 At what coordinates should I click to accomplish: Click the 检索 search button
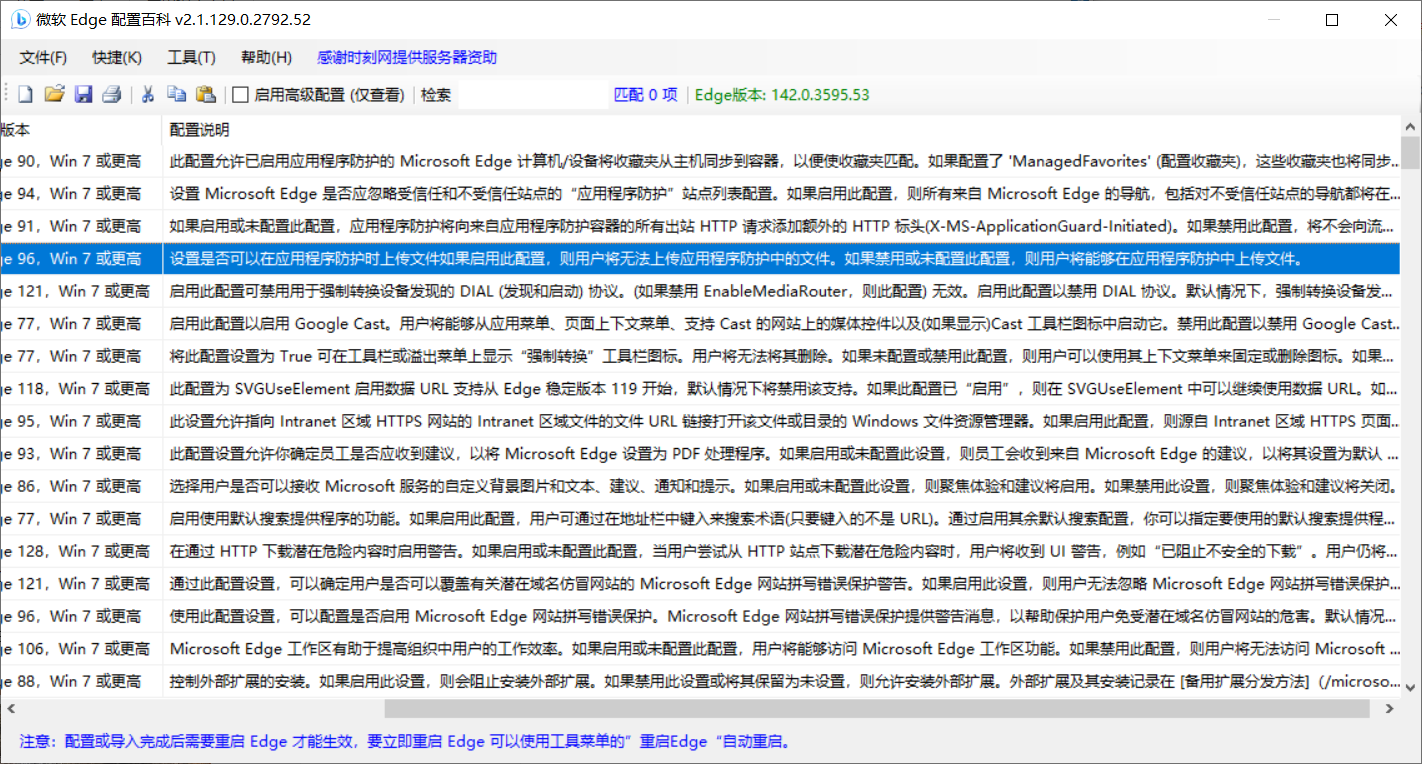tap(435, 93)
